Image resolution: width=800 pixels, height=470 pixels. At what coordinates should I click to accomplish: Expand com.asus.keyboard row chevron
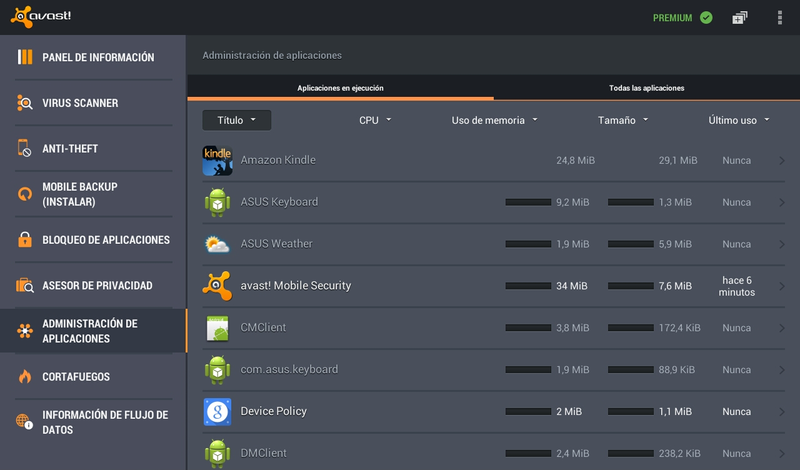click(x=782, y=369)
